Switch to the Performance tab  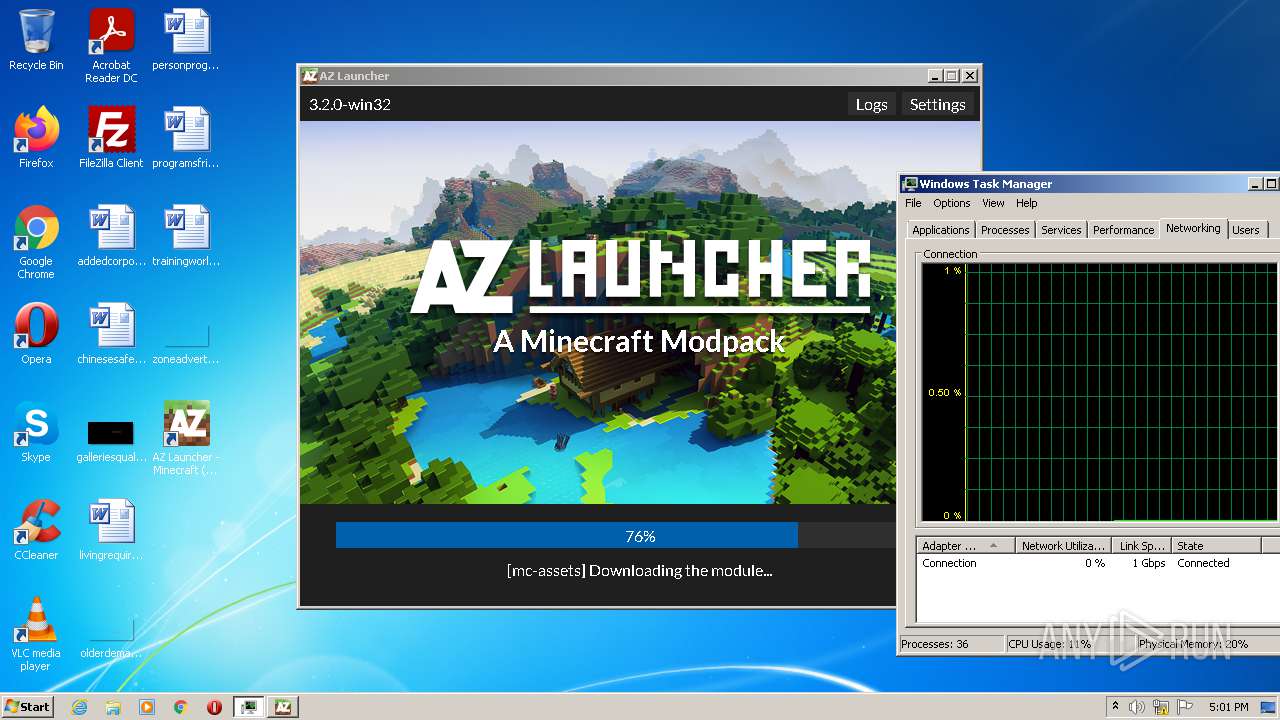click(1123, 230)
